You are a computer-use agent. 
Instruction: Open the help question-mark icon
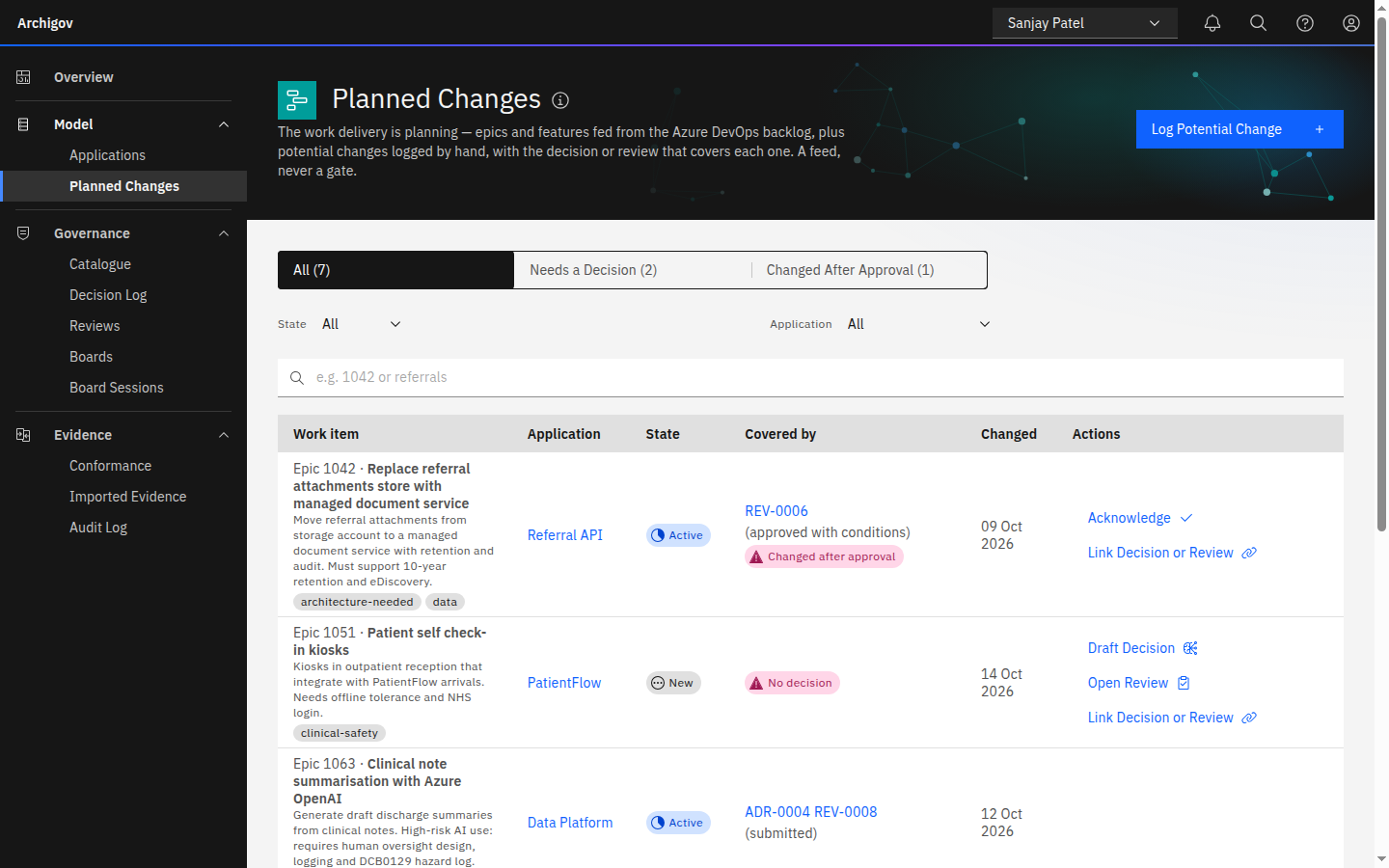pos(1305,23)
